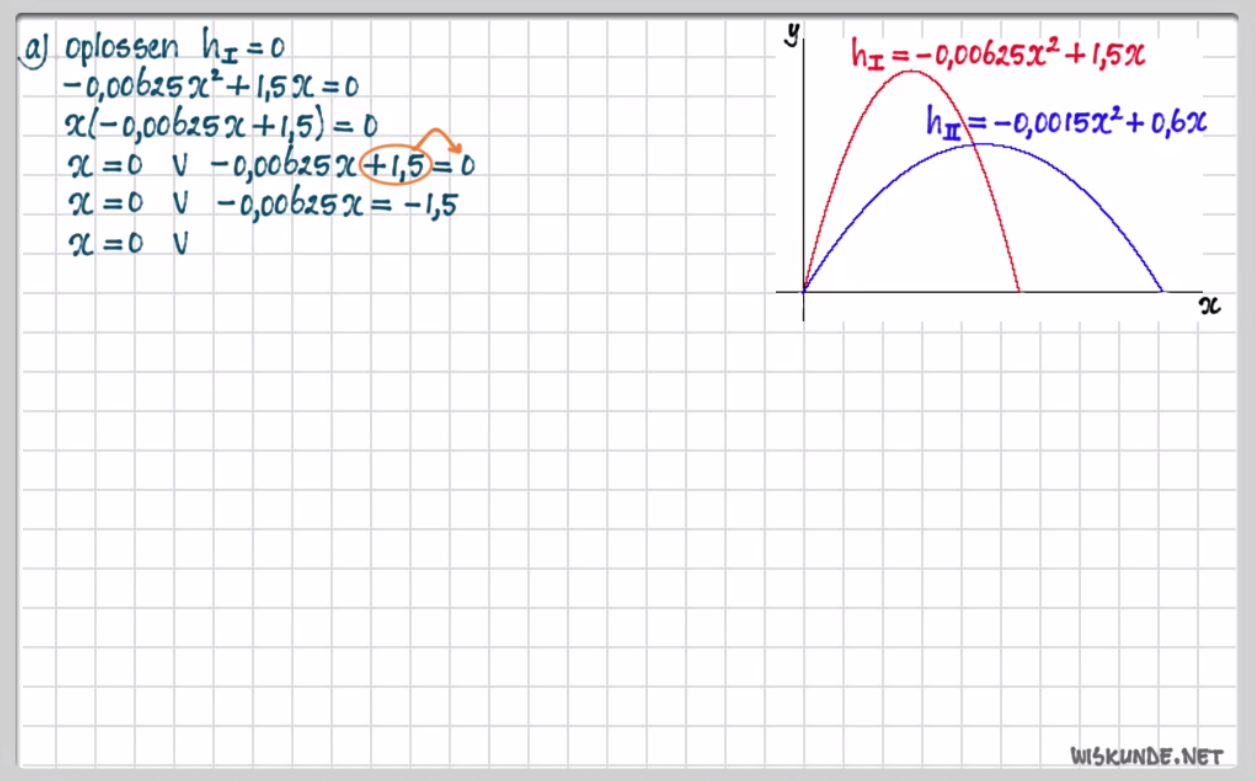
Task: Click the peak of the red parabola
Action: click(911, 71)
